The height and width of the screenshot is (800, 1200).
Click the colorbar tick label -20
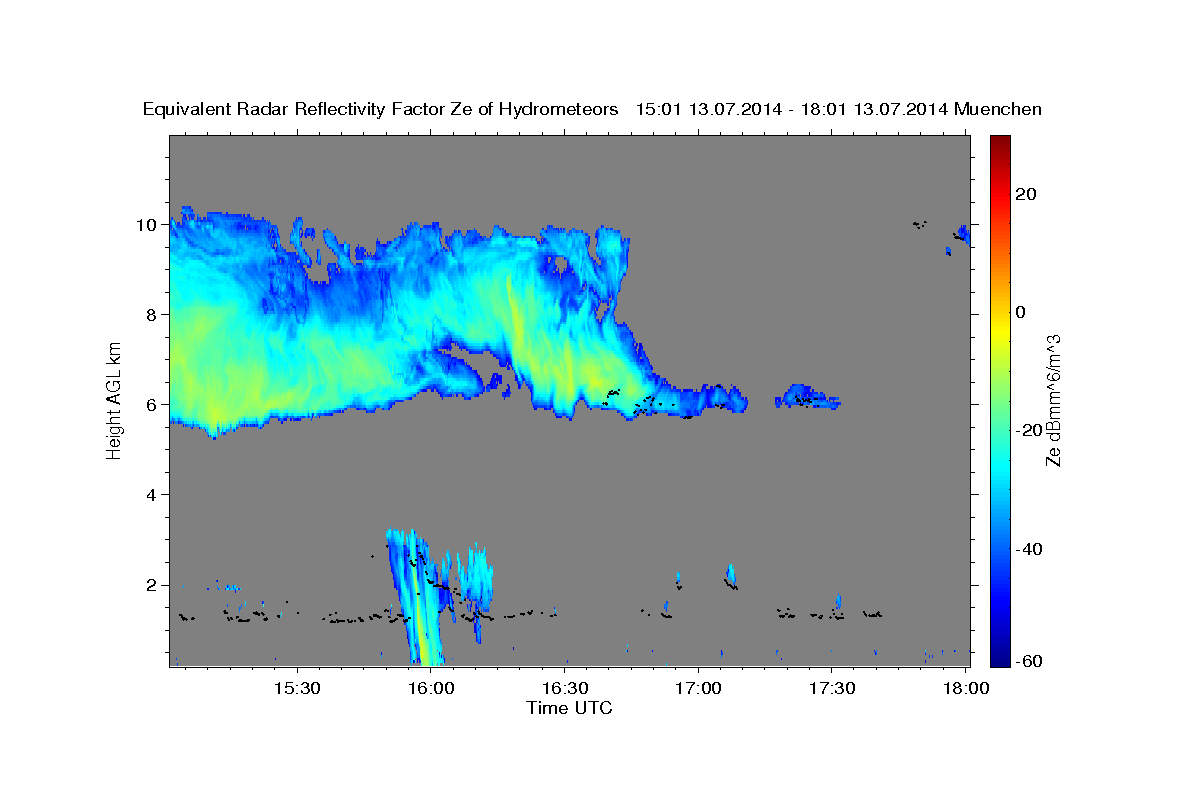pyautogui.click(x=1030, y=430)
